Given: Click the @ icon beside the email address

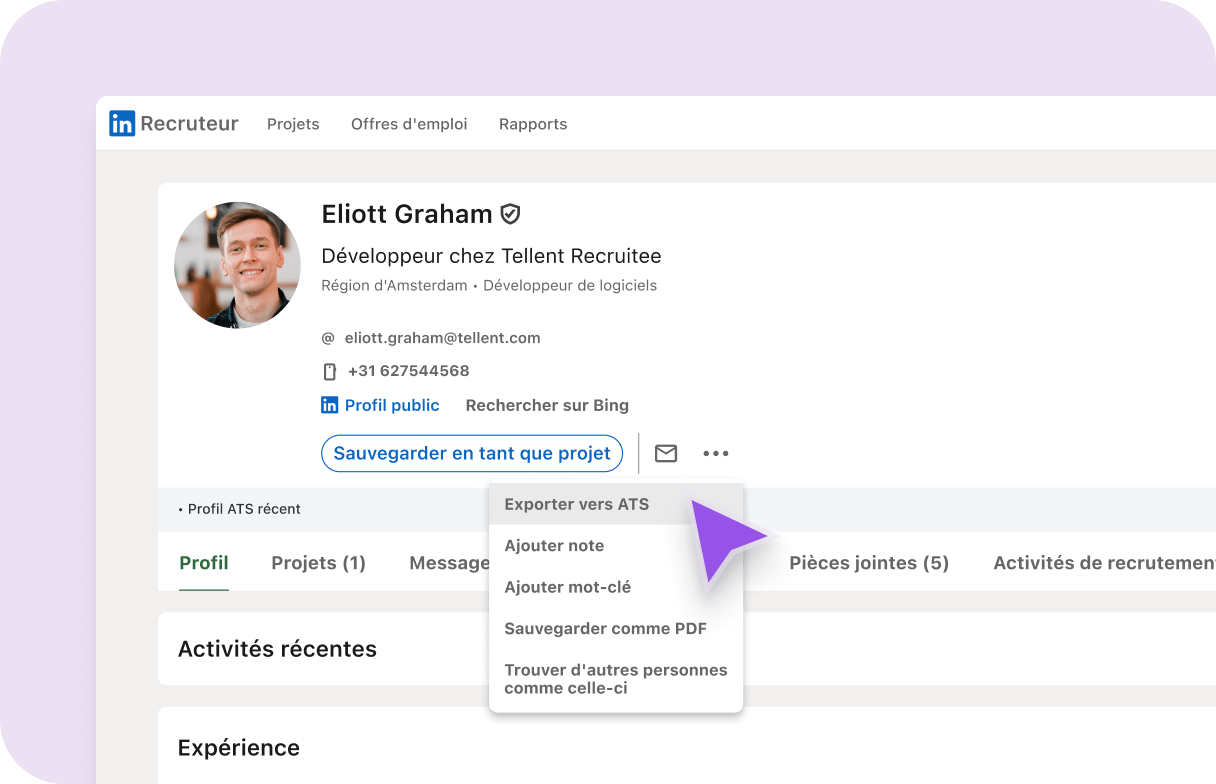Looking at the screenshot, I should pyautogui.click(x=329, y=338).
